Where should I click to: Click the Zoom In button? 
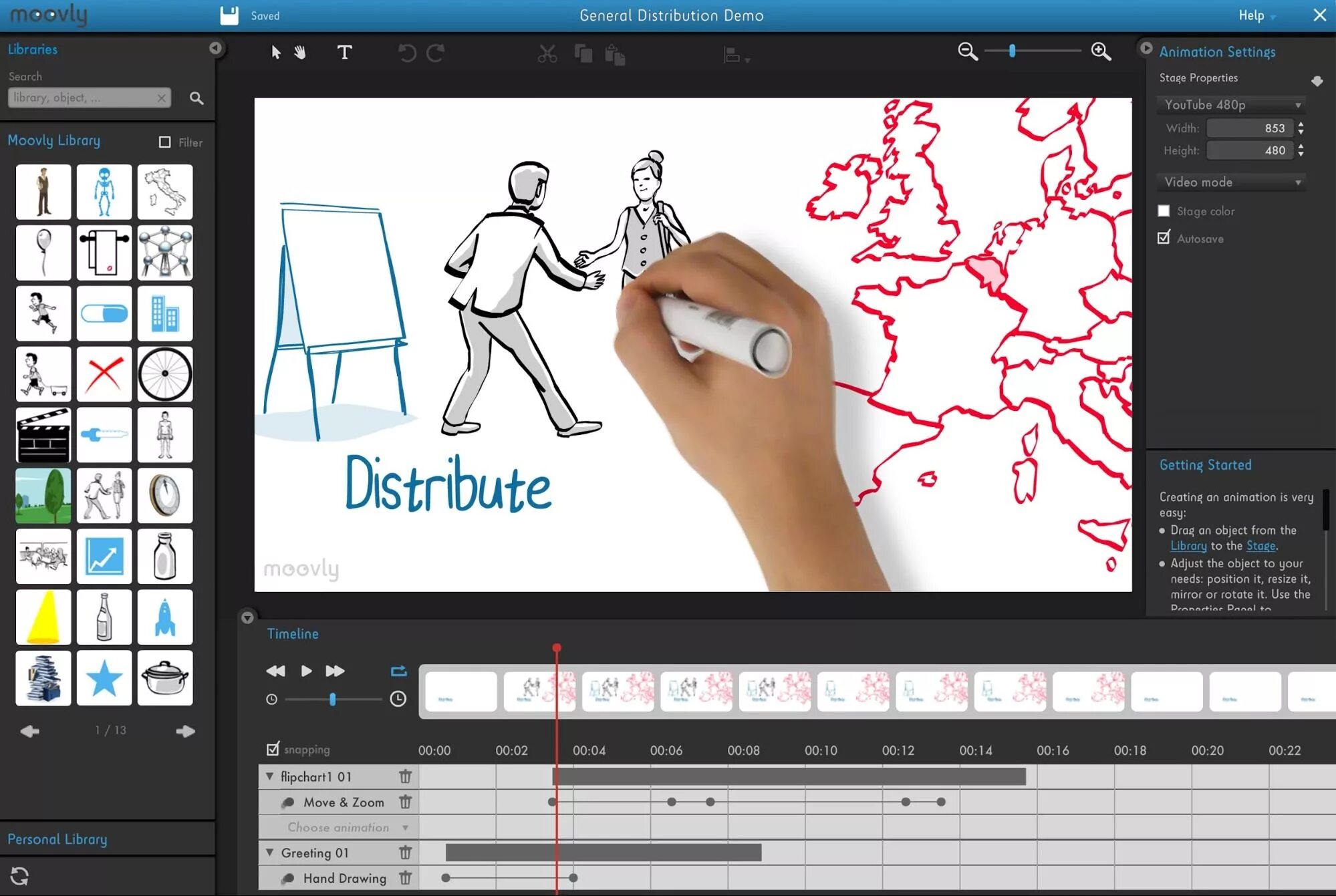click(x=1101, y=52)
